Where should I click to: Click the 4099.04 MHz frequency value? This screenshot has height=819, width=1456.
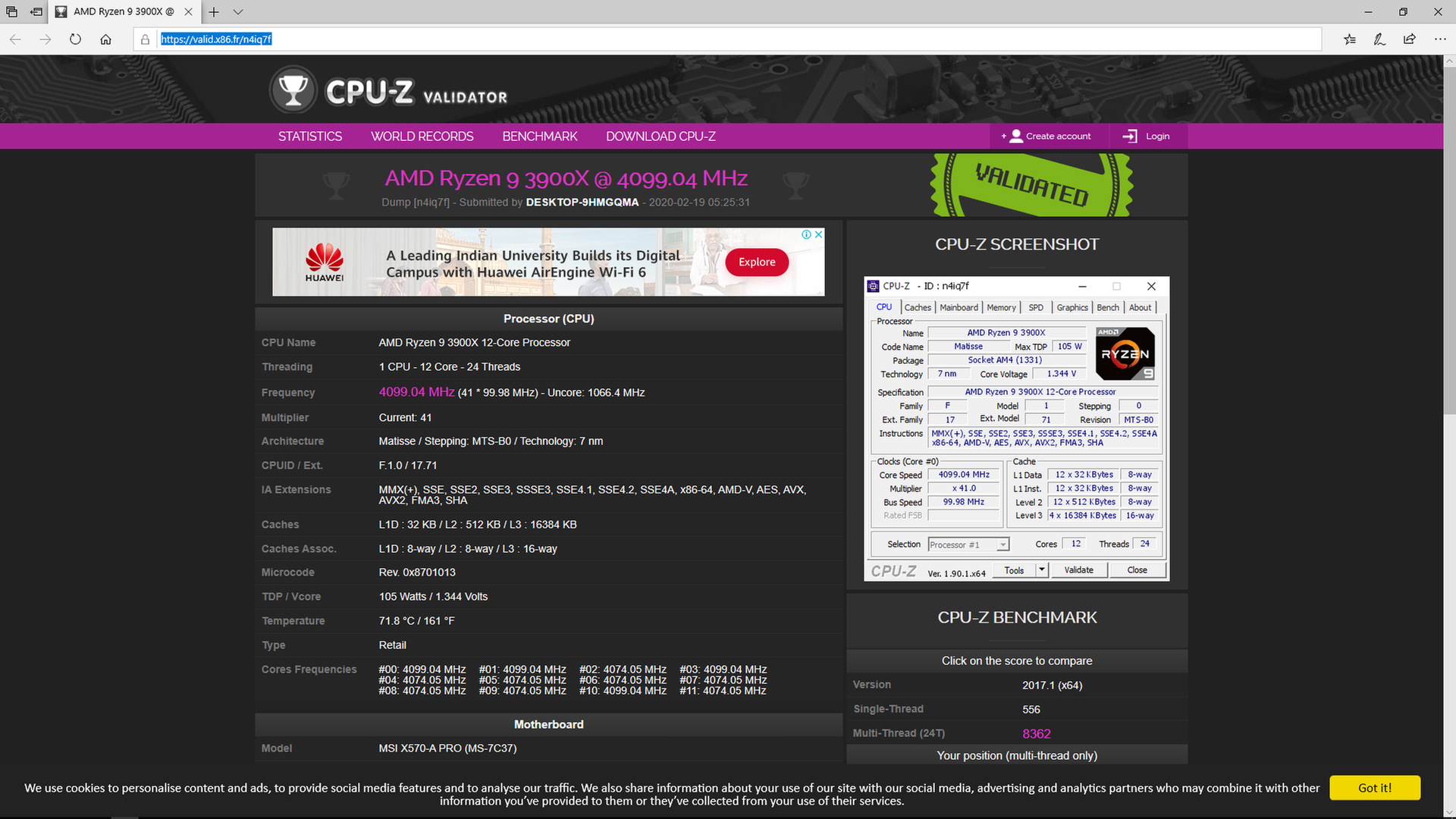[x=416, y=392]
